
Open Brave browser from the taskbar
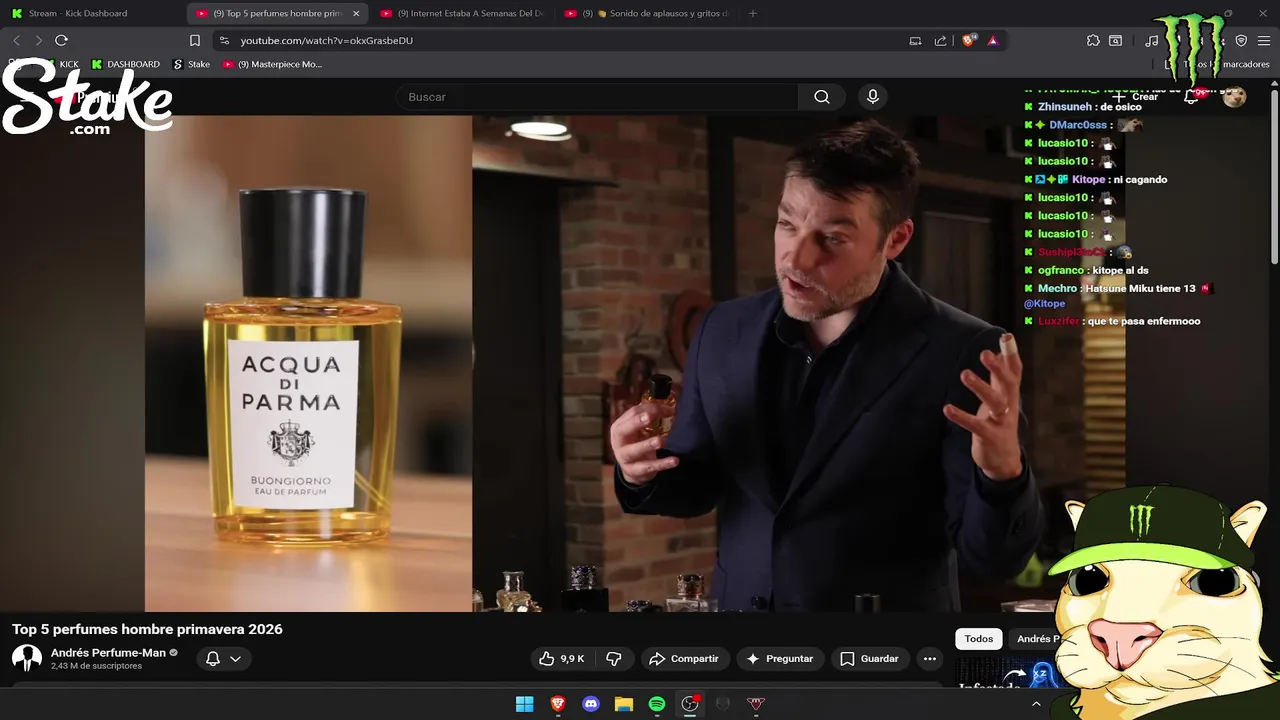tap(558, 704)
